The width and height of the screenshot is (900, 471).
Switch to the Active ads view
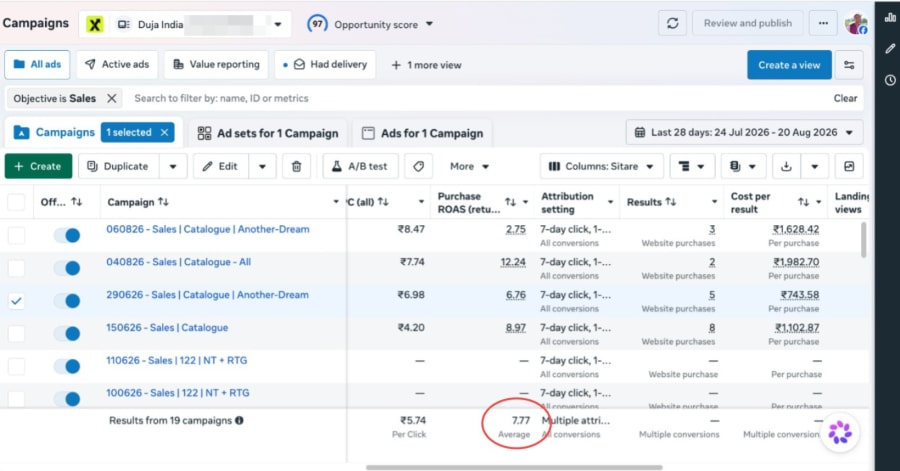tap(117, 65)
